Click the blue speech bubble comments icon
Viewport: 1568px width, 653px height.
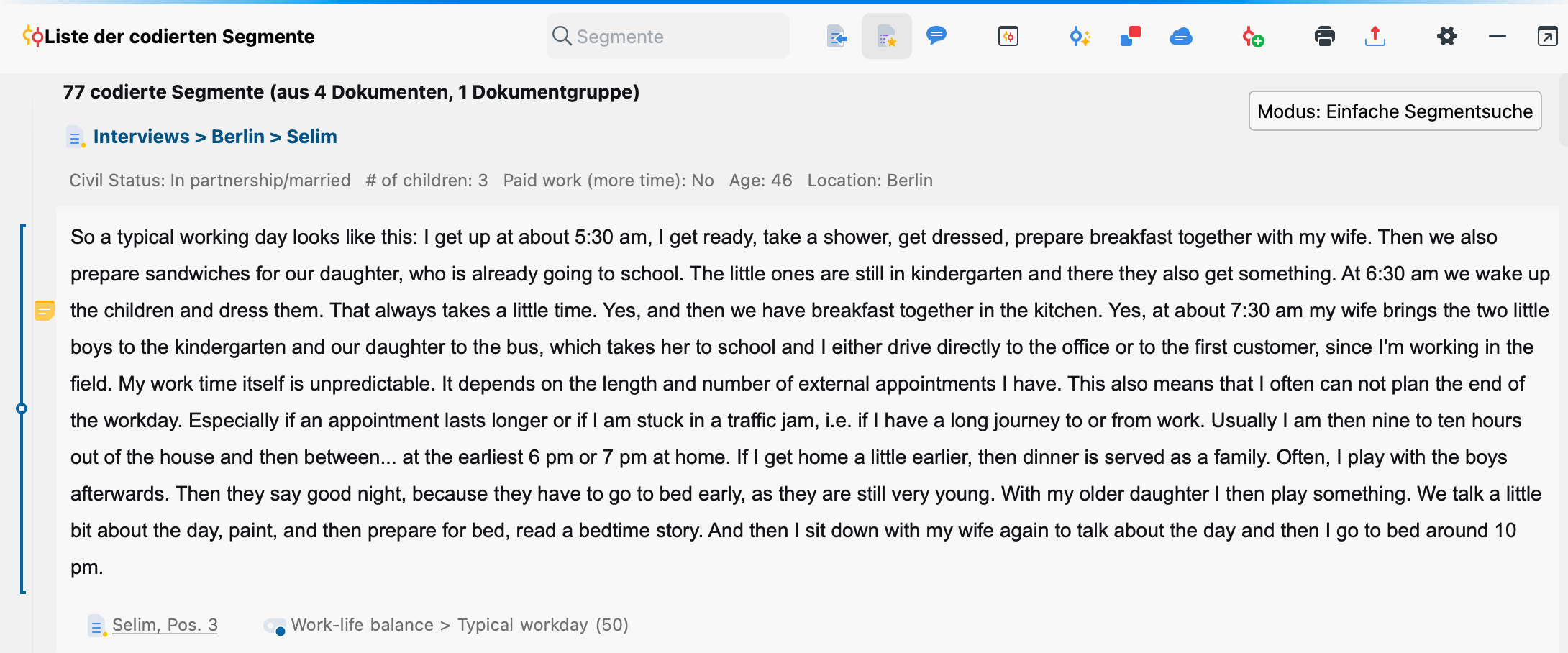pos(936,36)
